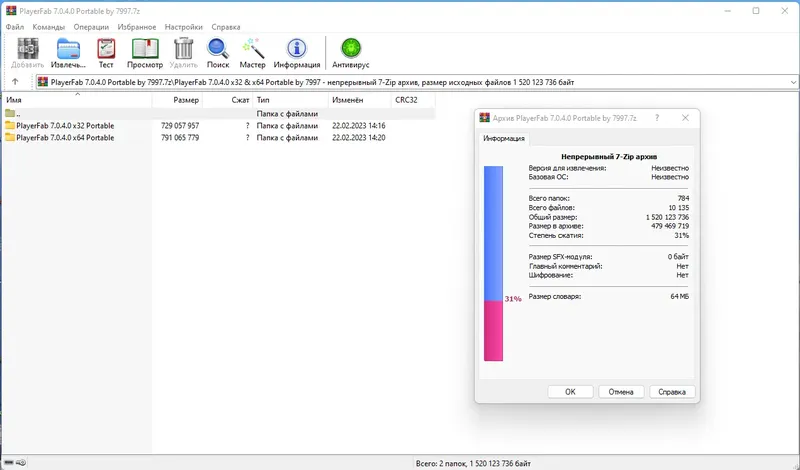Image resolution: width=800 pixels, height=470 pixels.
Task: Open the Операции menu
Action: 91,27
